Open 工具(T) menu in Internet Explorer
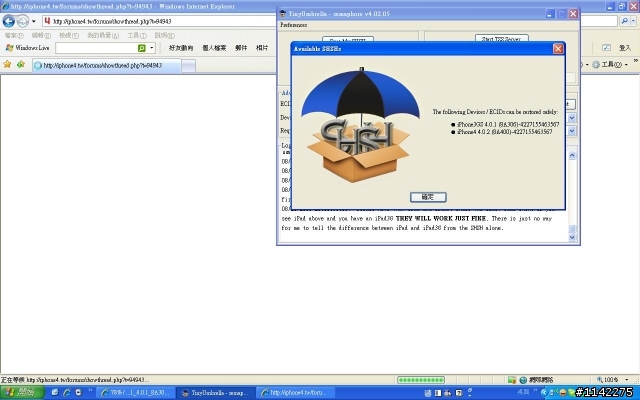 [x=137, y=36]
